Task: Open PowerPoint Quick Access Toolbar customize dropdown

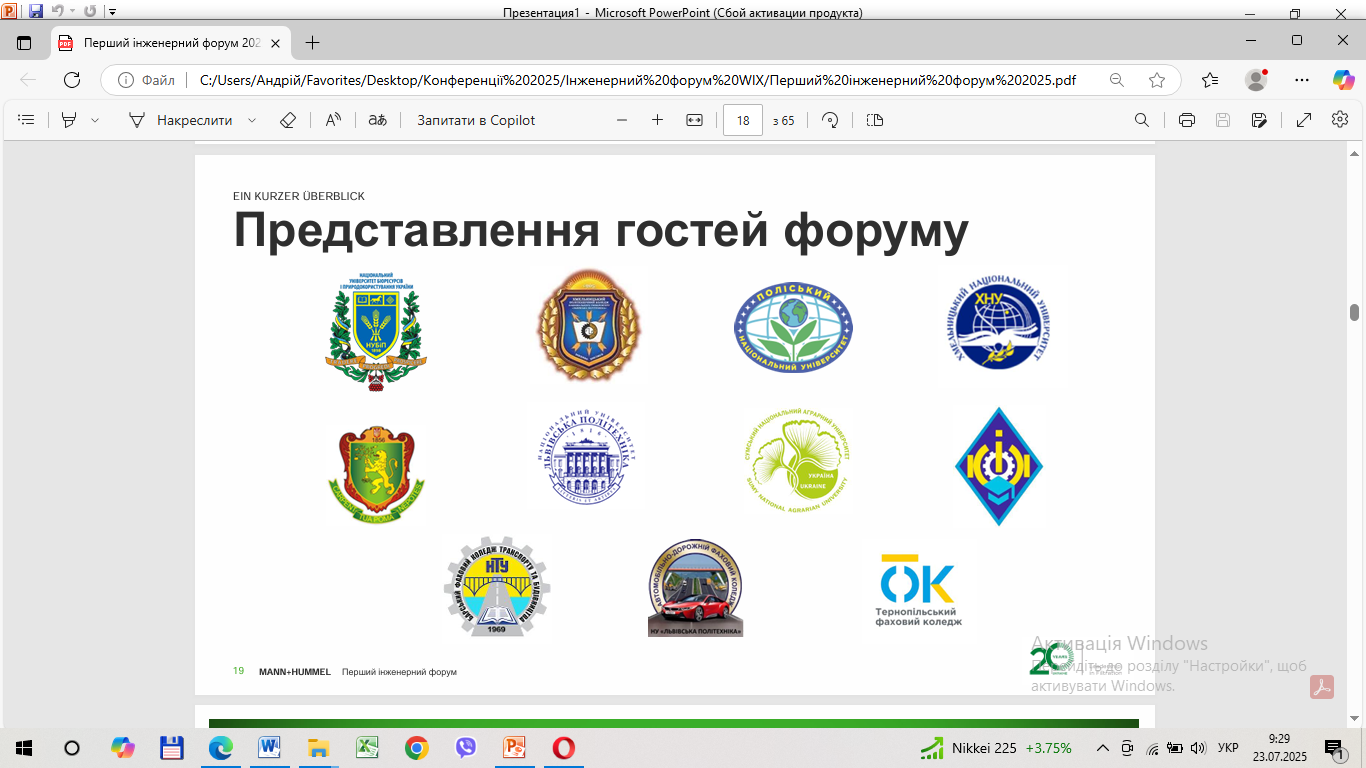Action: coord(112,12)
